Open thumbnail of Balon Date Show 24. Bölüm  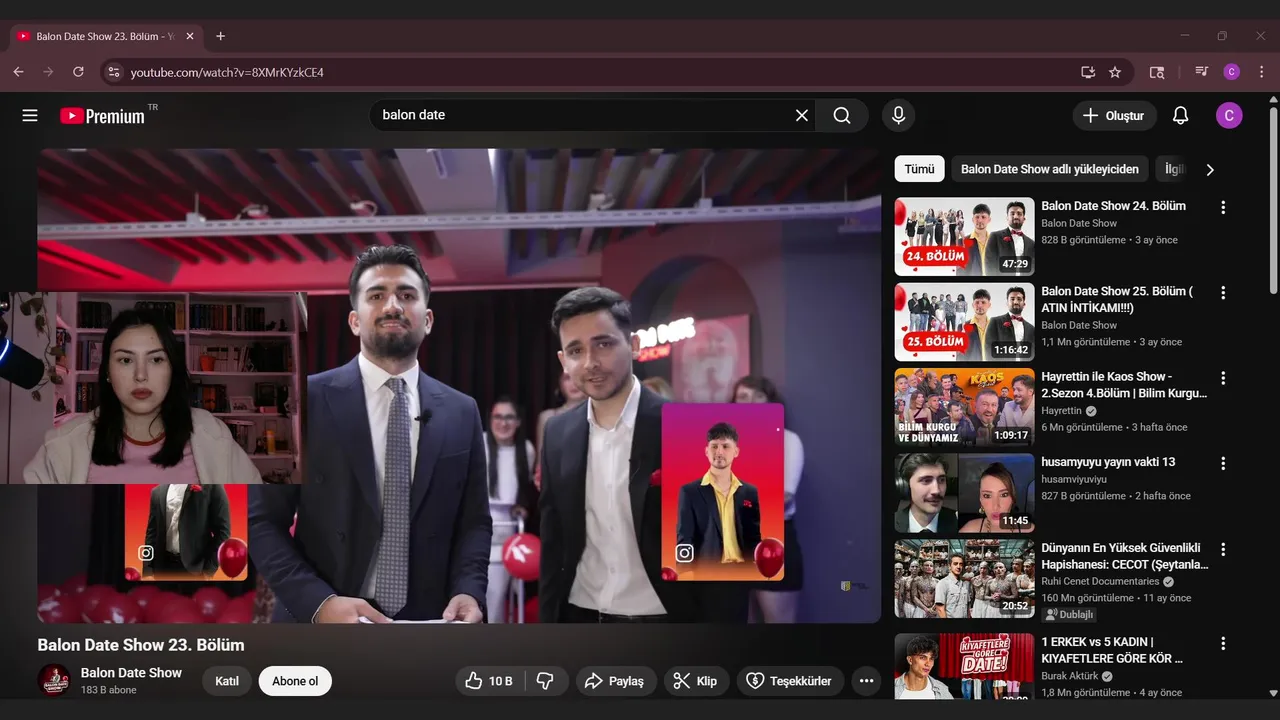[x=964, y=236]
